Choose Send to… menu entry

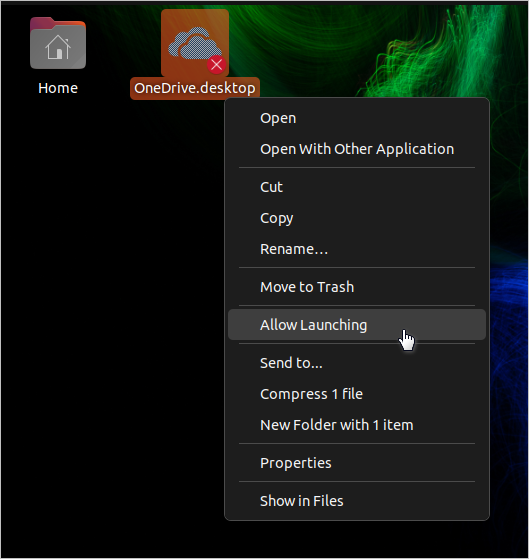357,363
